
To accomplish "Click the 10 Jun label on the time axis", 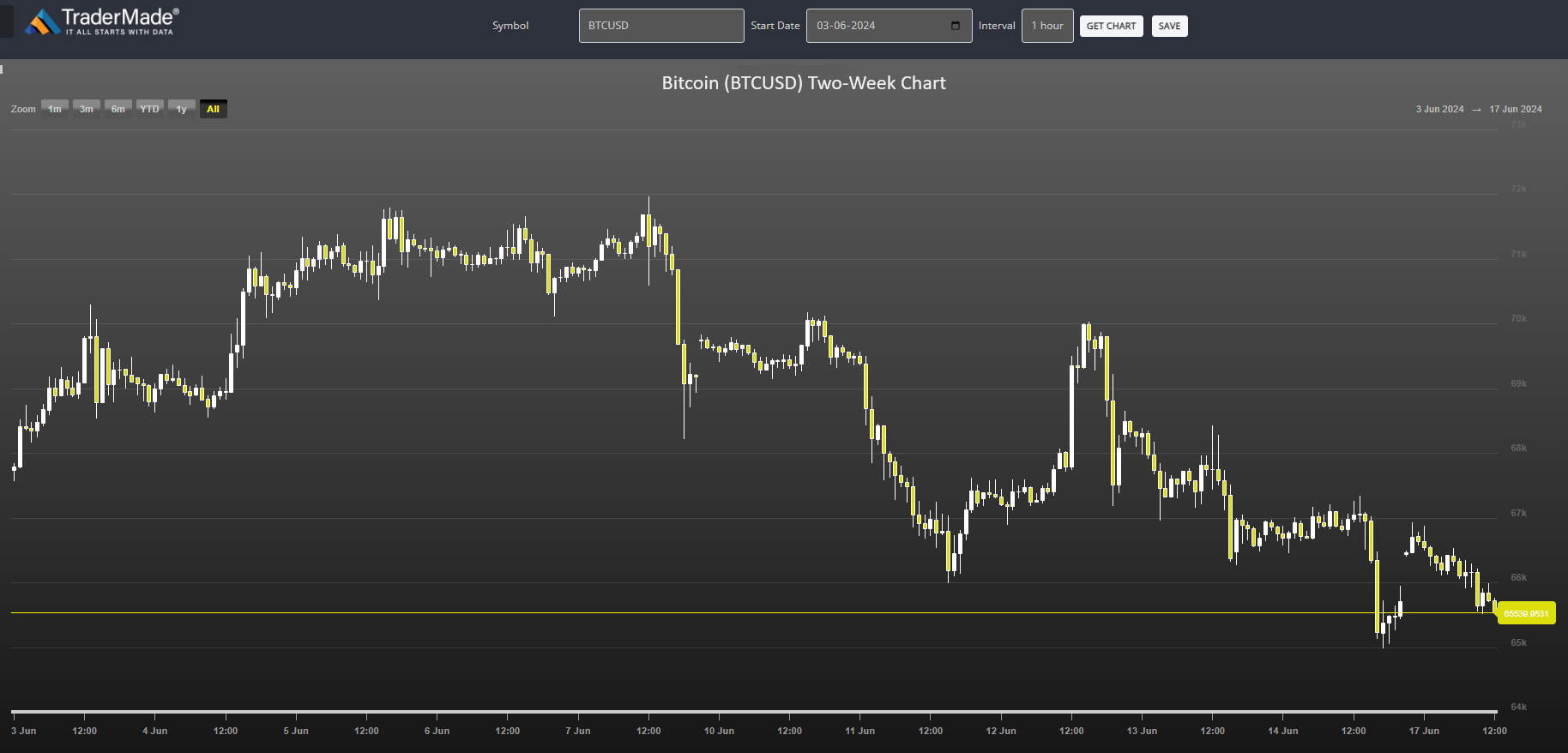I will click(x=719, y=731).
